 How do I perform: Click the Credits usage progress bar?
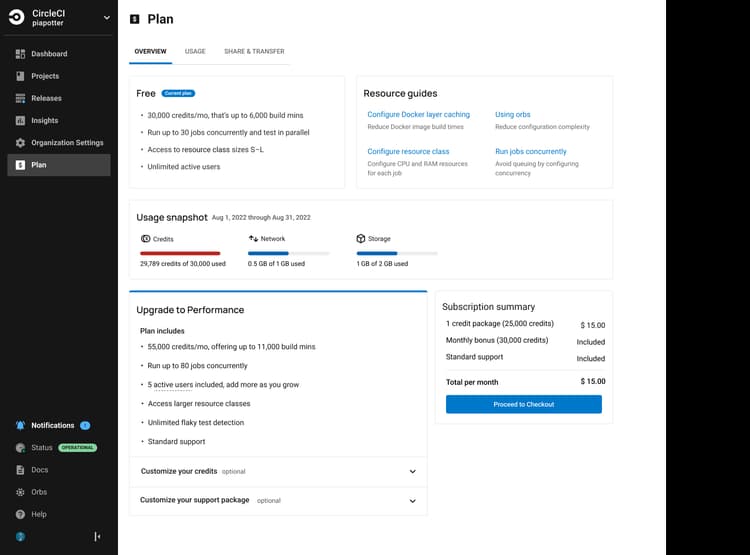tap(180, 253)
